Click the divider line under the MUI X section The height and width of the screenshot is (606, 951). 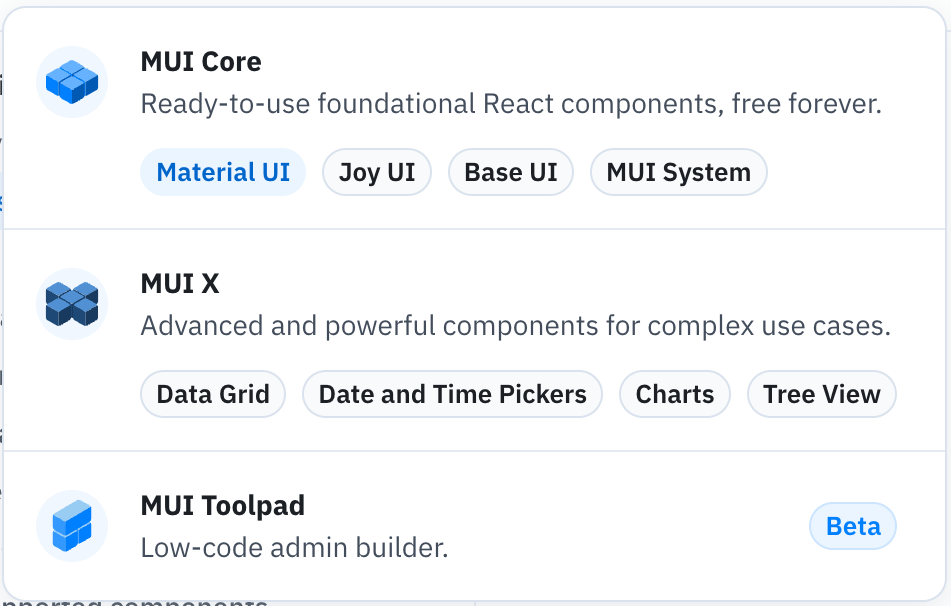474,451
